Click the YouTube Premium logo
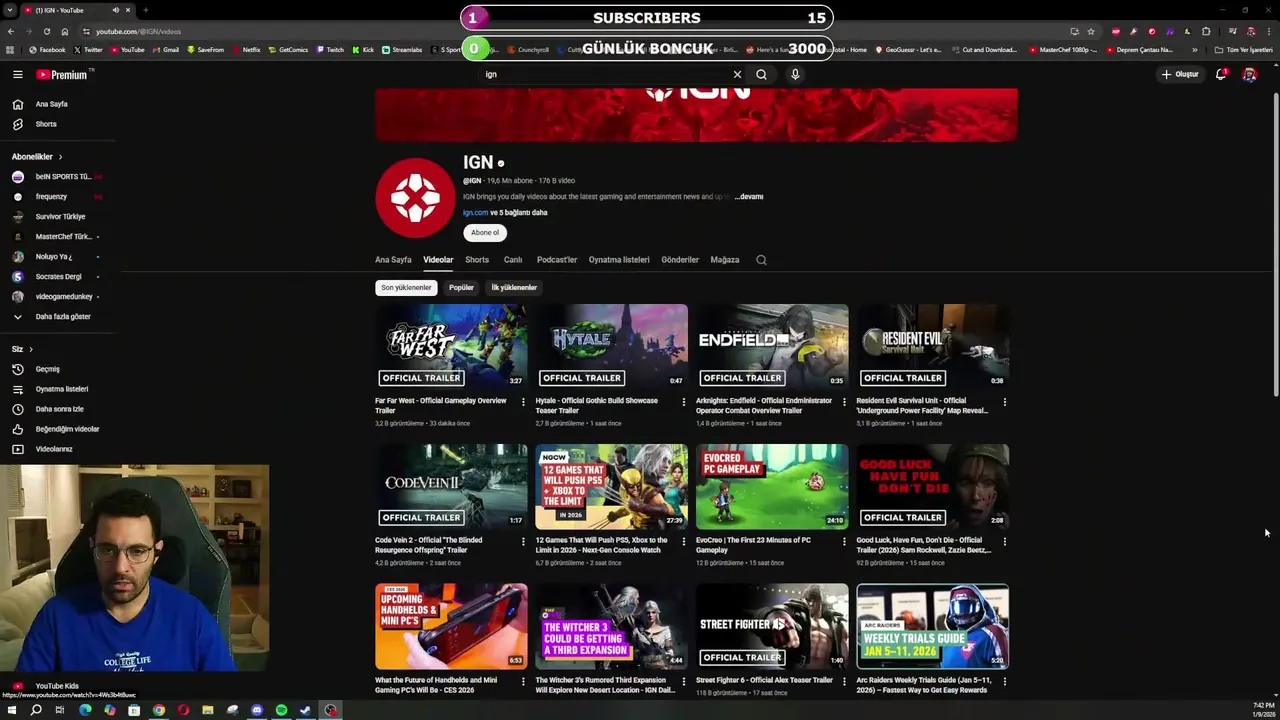 (62, 74)
